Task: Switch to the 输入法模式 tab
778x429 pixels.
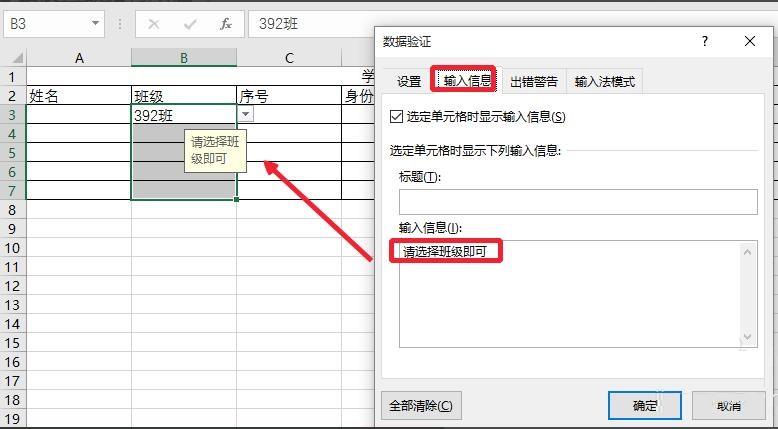Action: 604,81
